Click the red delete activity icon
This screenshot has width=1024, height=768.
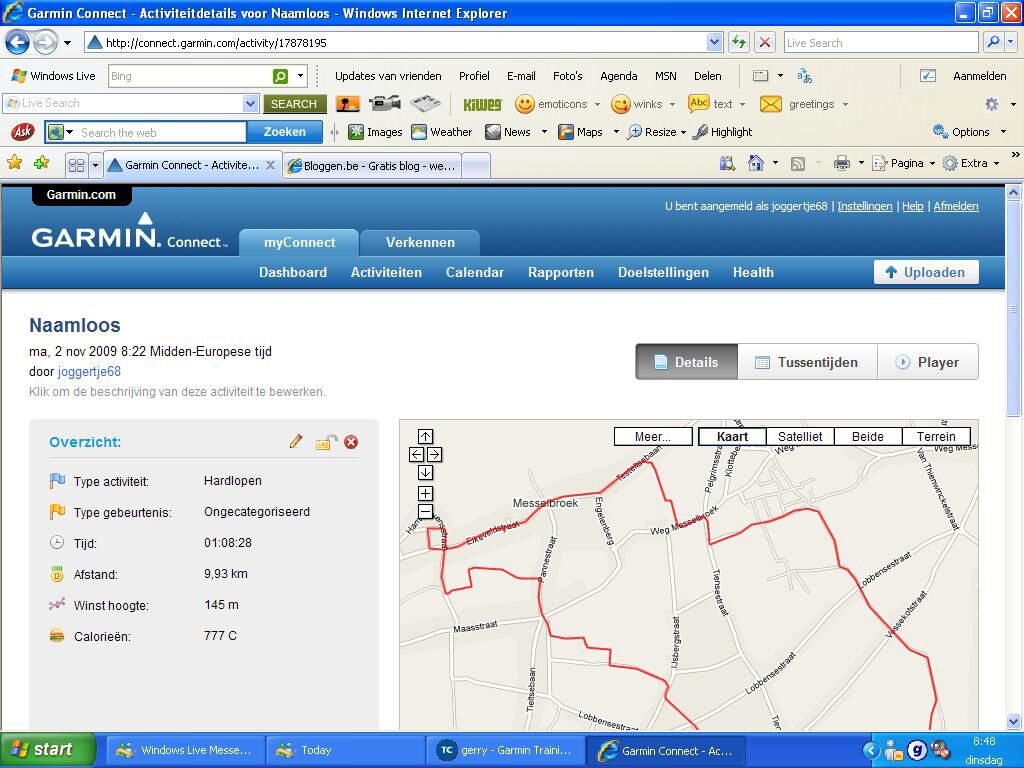tap(351, 442)
